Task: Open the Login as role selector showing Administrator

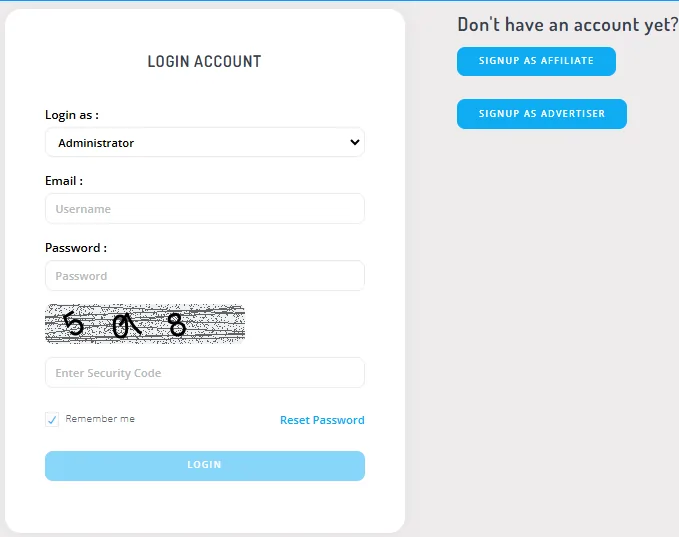Action: (205, 142)
